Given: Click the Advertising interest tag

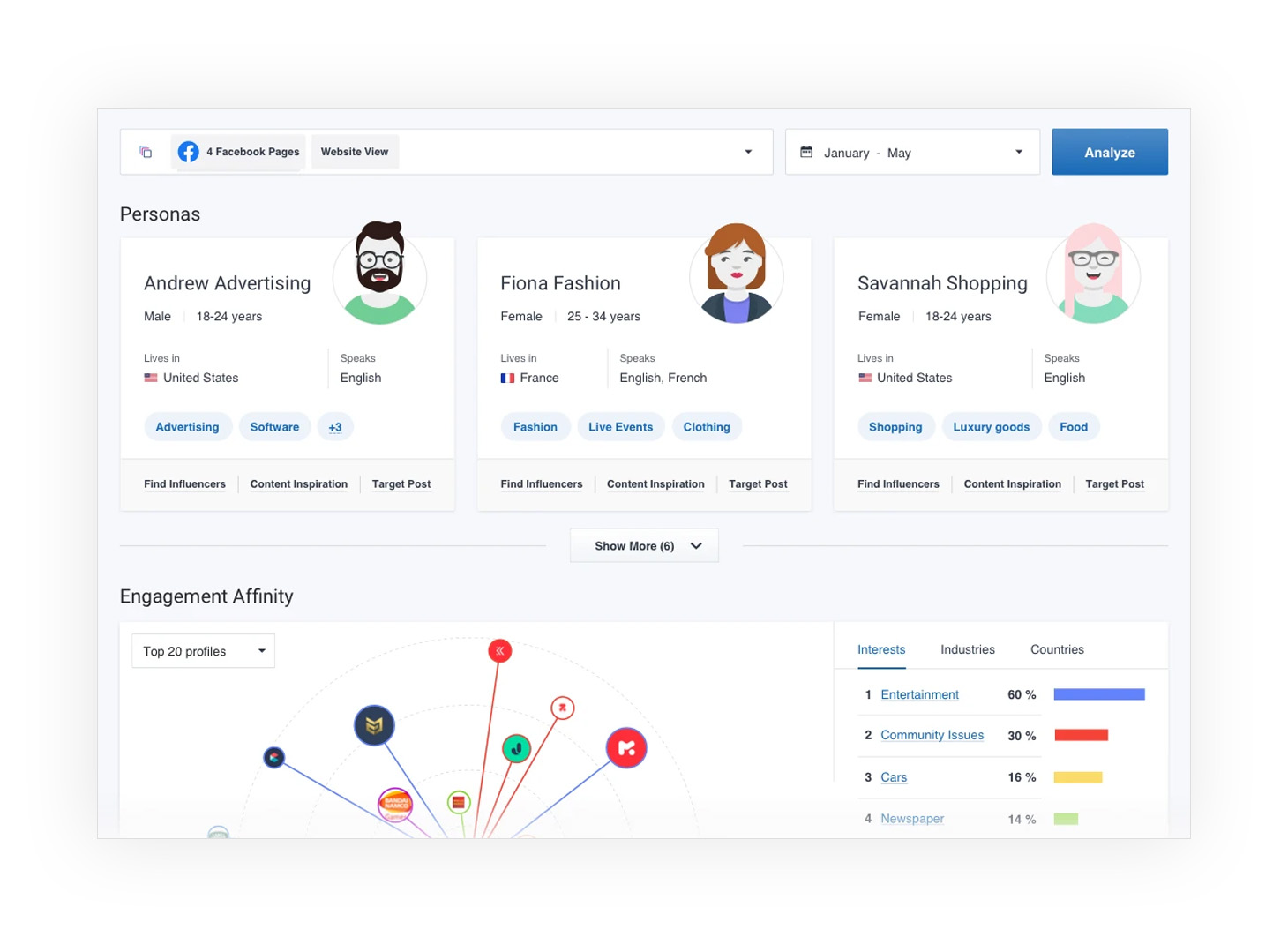Looking at the screenshot, I should [x=187, y=427].
